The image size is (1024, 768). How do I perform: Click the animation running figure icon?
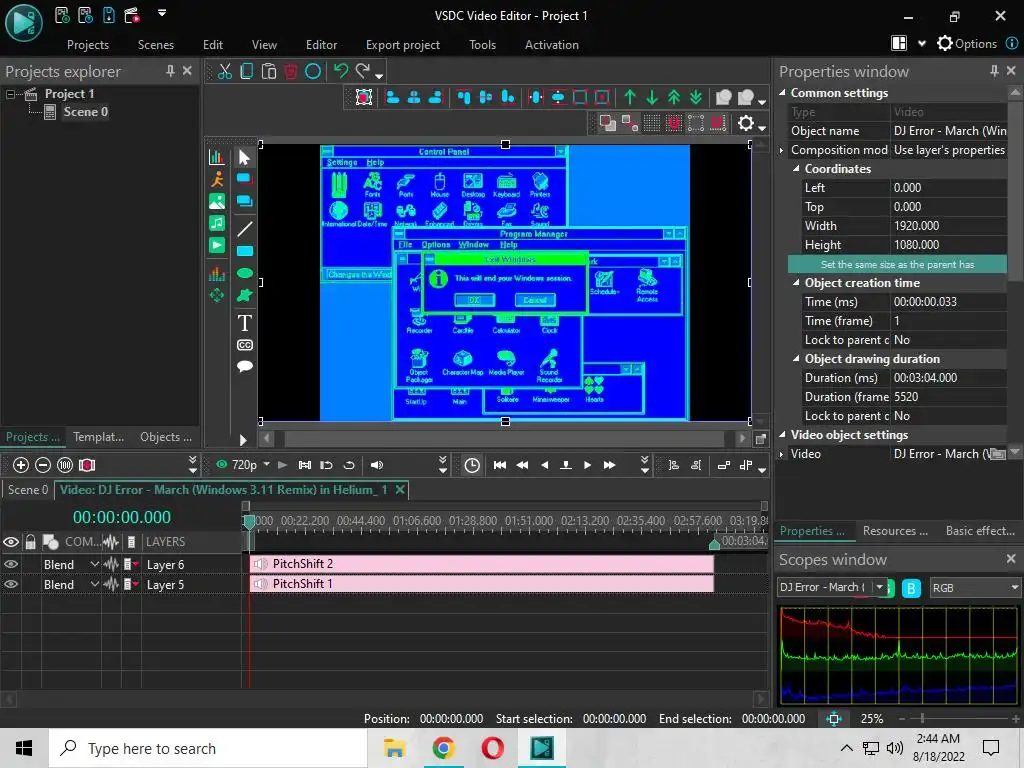pos(217,179)
